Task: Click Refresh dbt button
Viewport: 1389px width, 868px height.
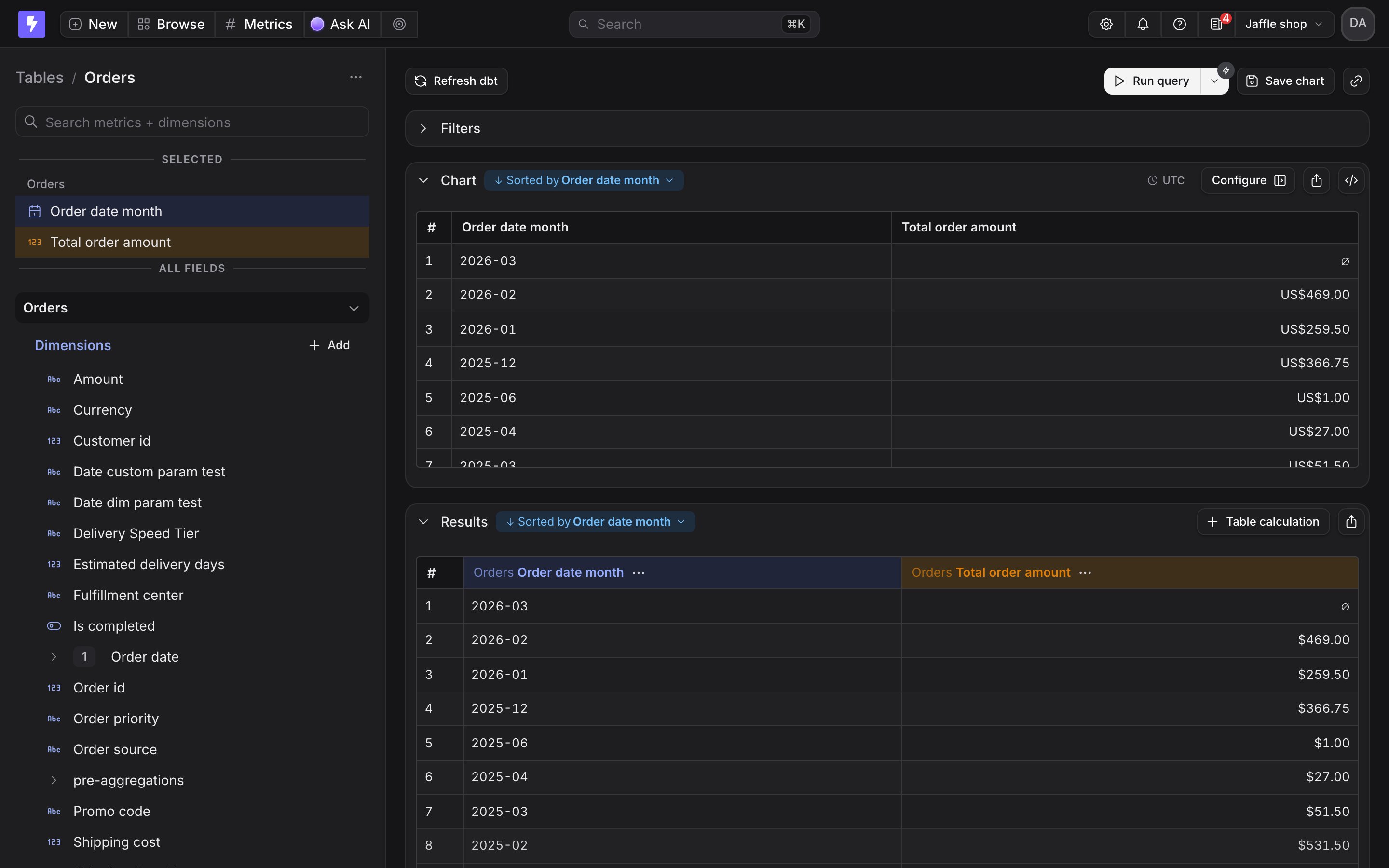Action: point(456,81)
